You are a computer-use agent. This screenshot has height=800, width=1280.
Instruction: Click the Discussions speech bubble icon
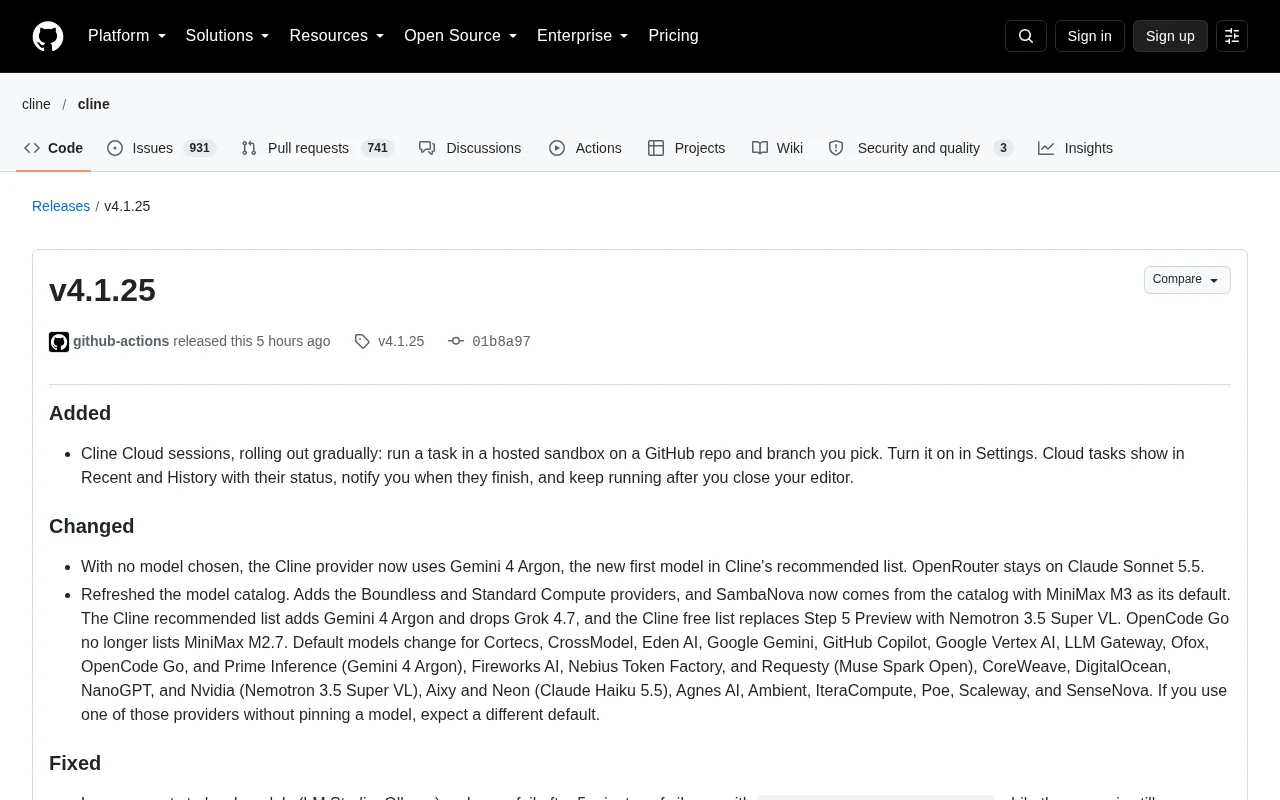(427, 148)
